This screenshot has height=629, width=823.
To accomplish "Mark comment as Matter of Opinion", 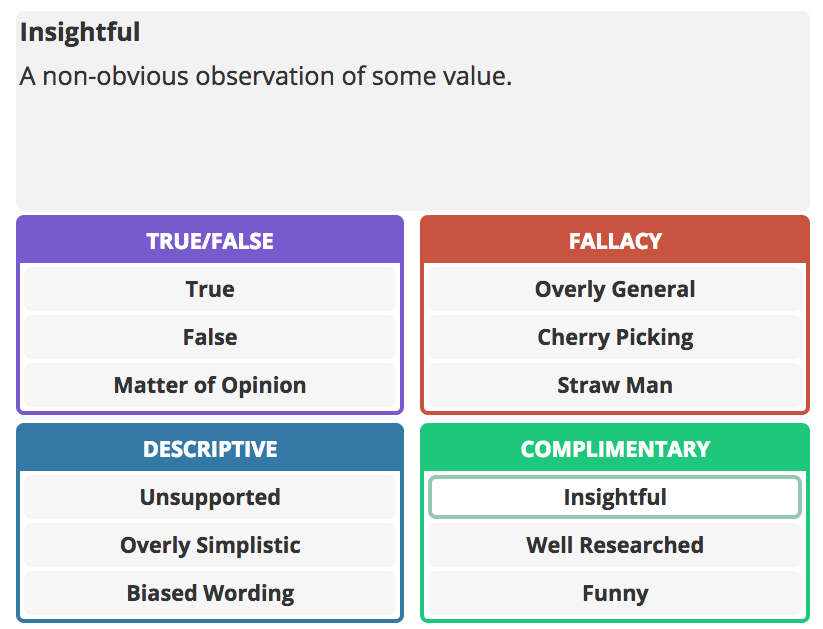I will point(210,385).
